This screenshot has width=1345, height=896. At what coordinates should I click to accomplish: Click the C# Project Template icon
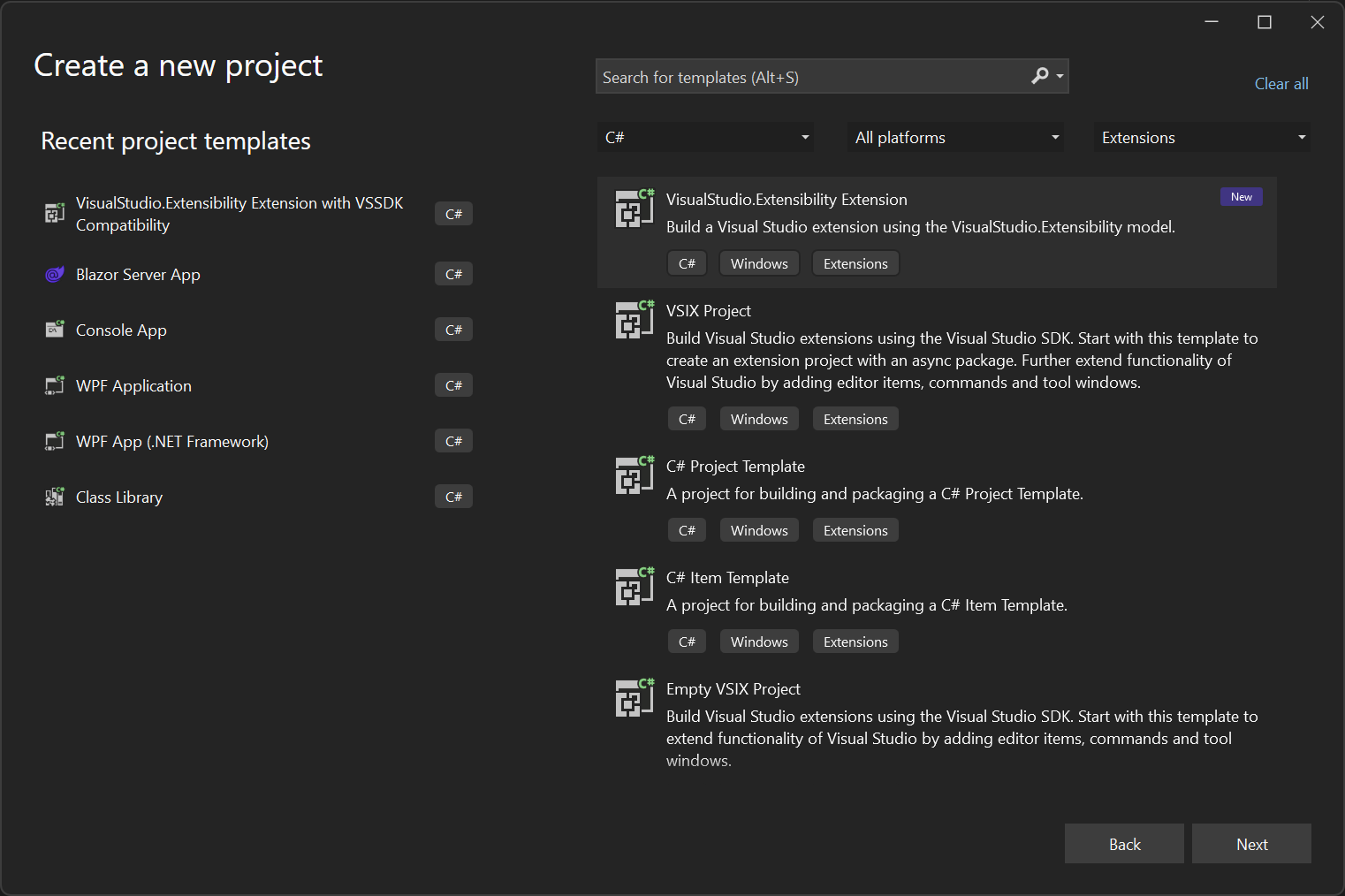634,475
